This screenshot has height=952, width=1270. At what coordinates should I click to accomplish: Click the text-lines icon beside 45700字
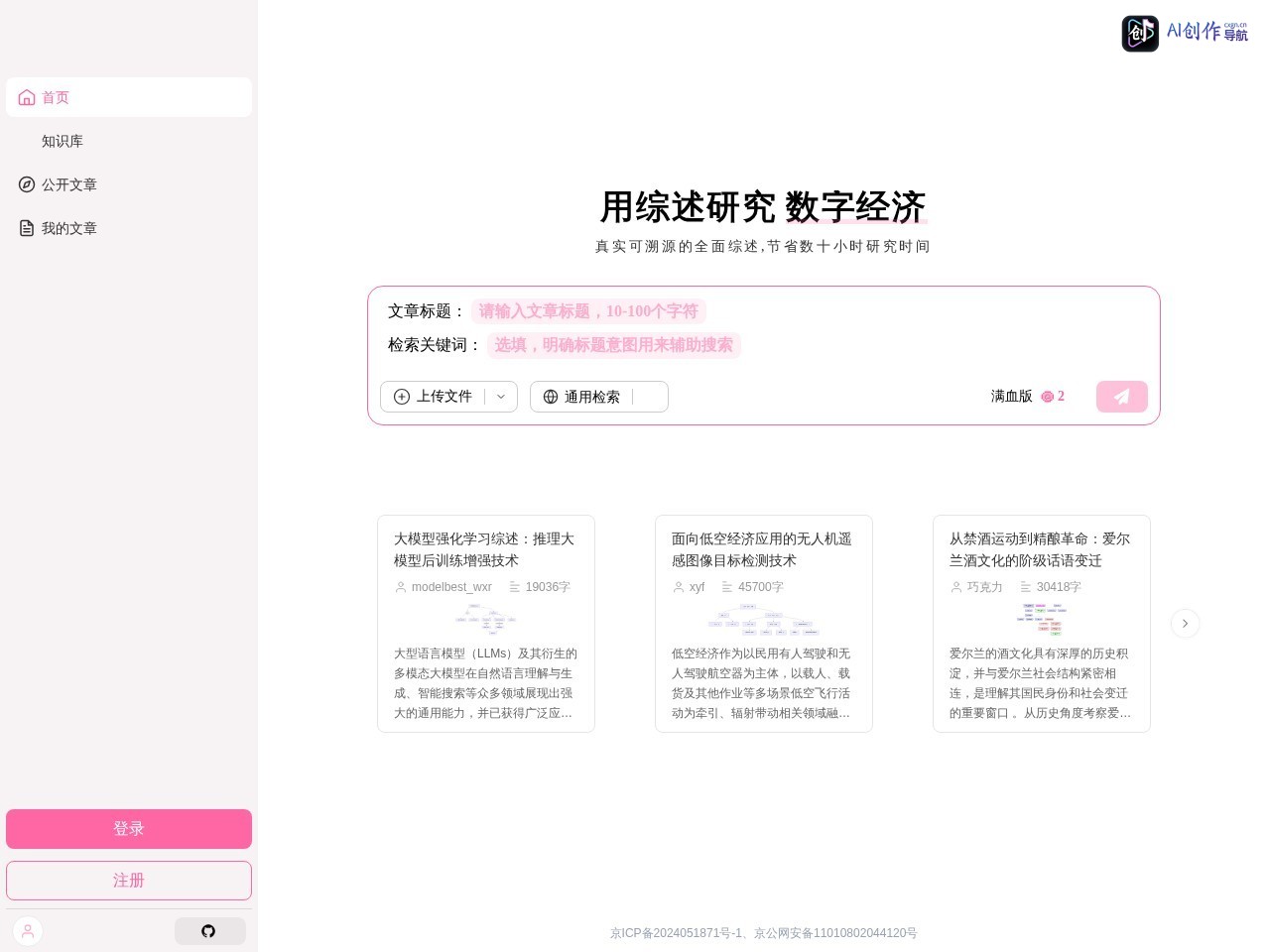727,587
